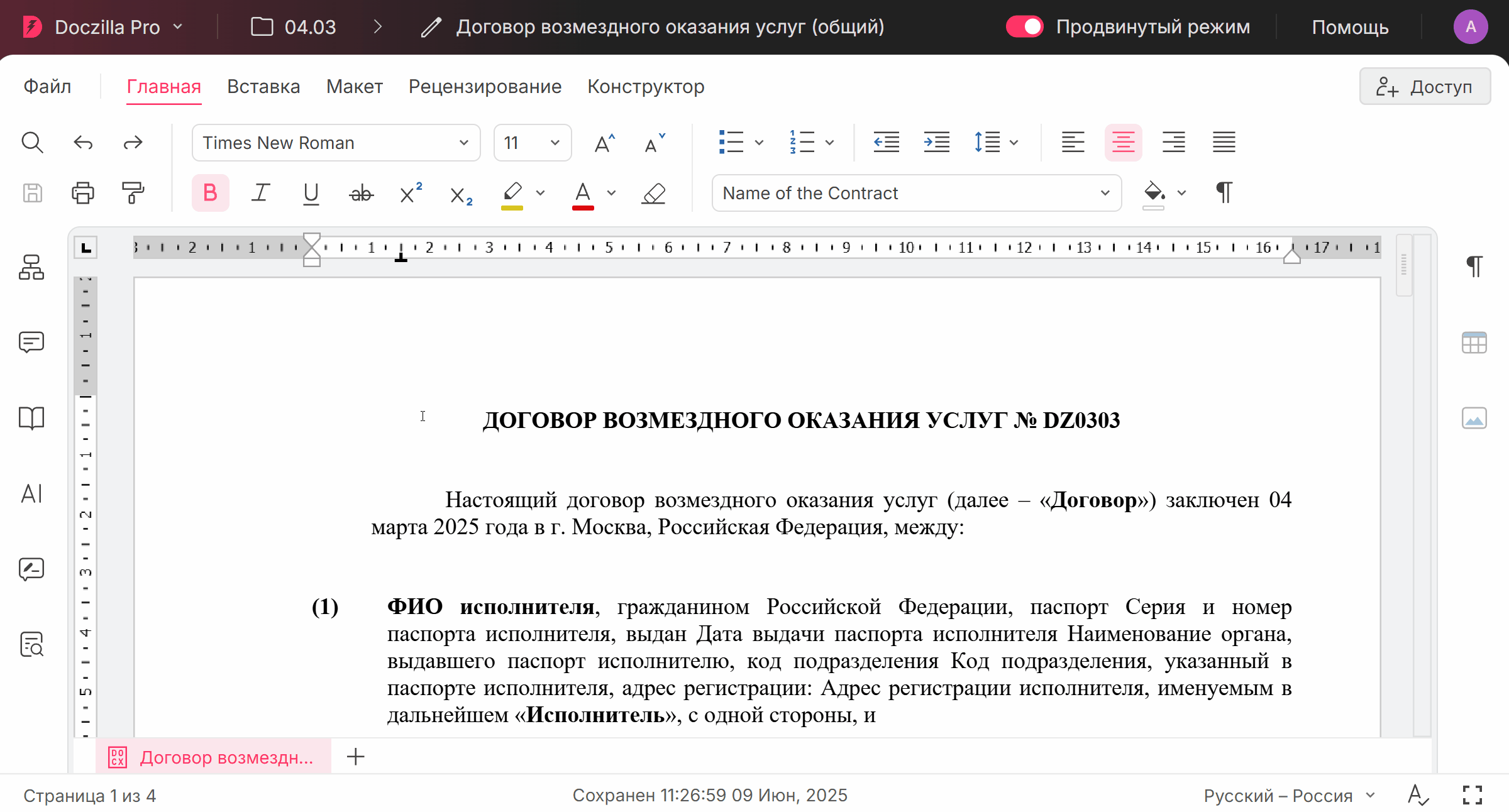
Task: Switch to the Макет tab
Action: [355, 87]
